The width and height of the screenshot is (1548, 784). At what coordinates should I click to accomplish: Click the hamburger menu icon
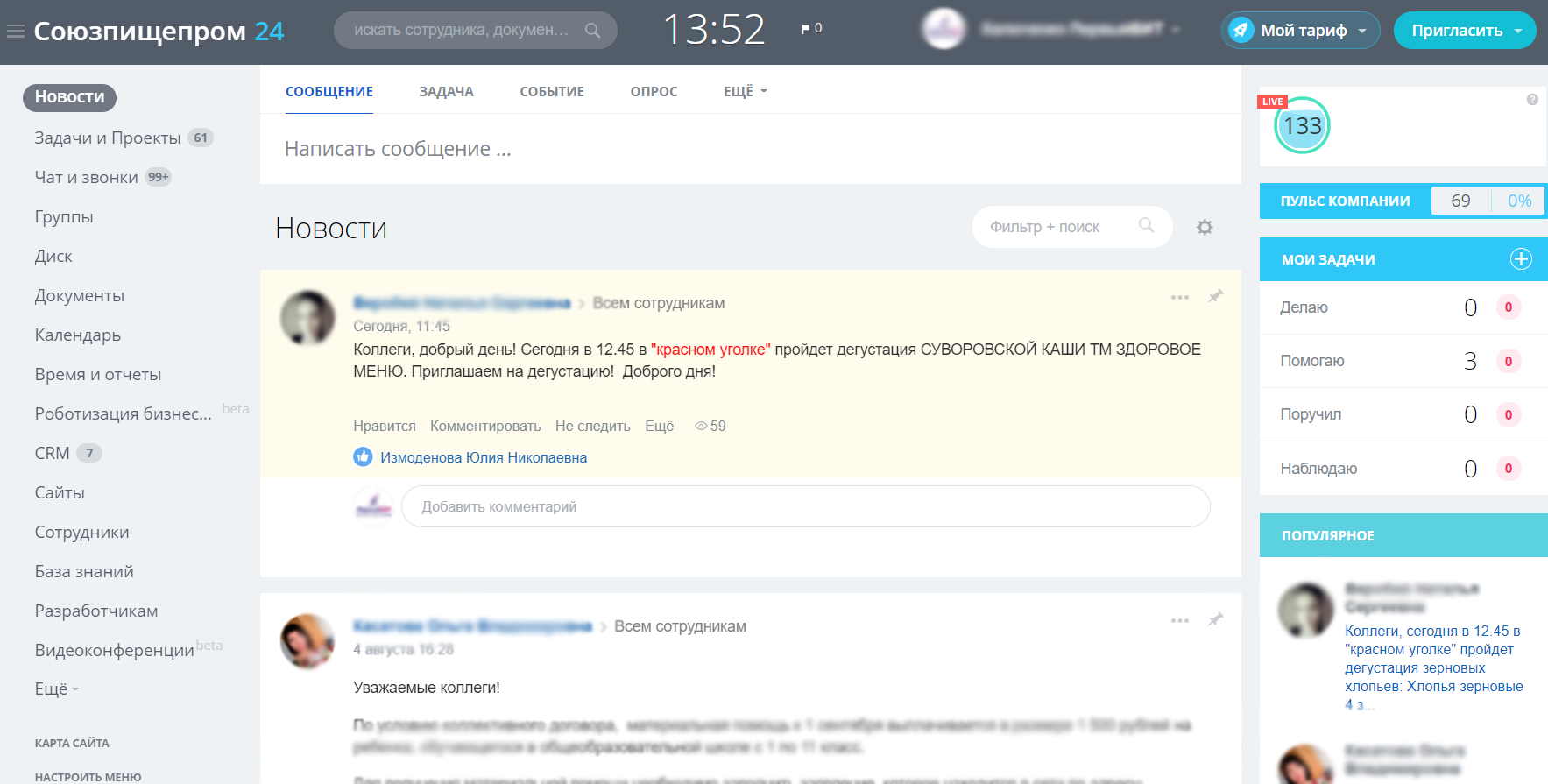click(15, 32)
